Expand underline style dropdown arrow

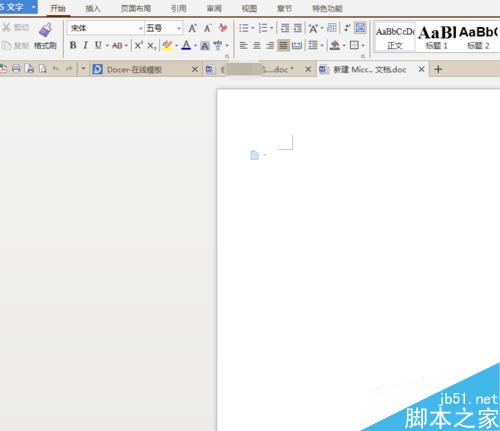point(107,46)
